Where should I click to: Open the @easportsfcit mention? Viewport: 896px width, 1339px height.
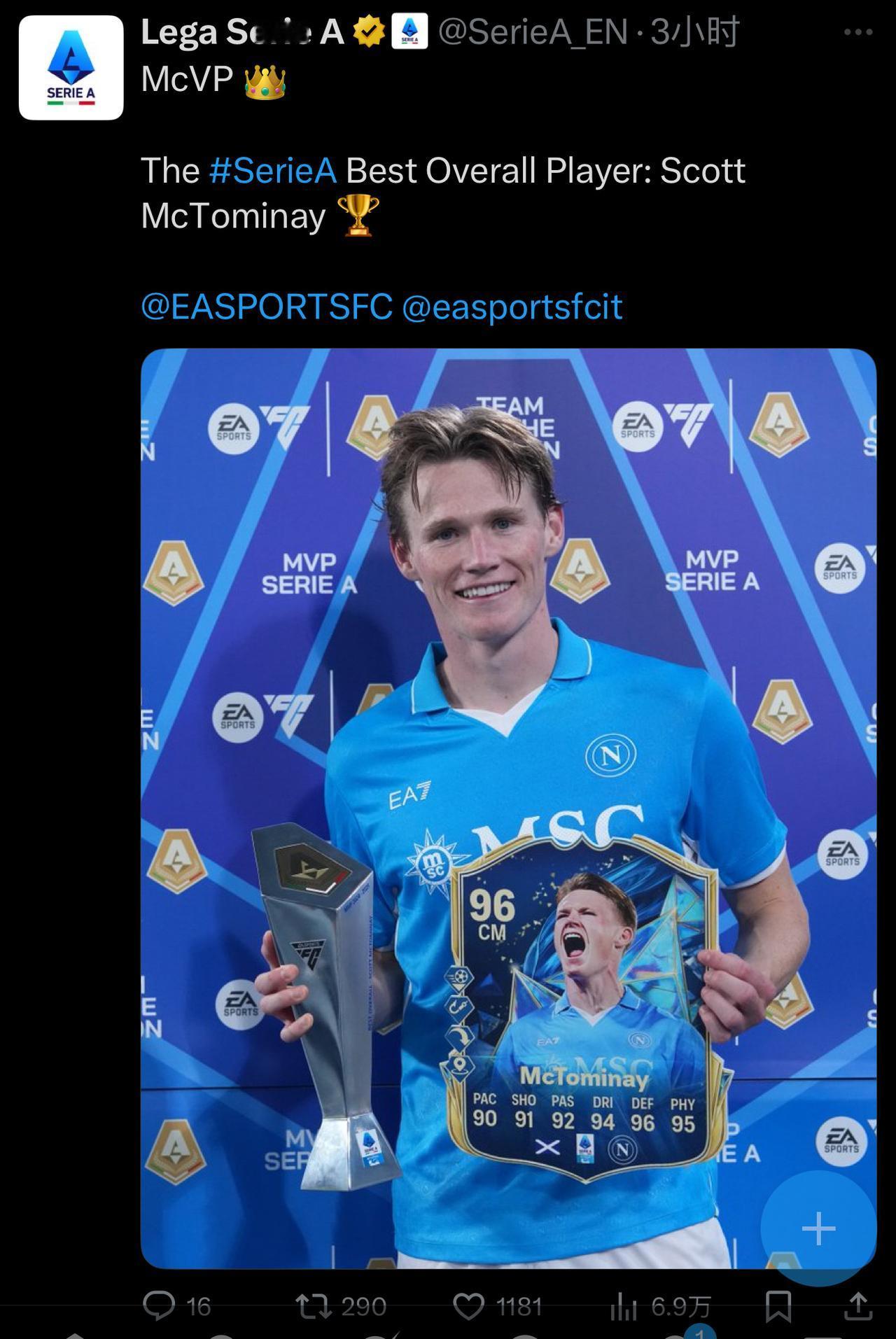click(512, 307)
